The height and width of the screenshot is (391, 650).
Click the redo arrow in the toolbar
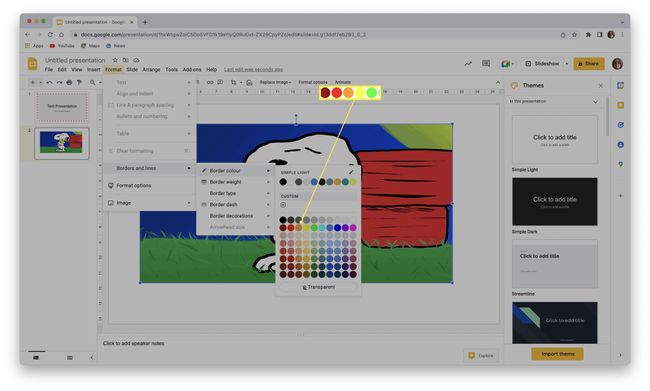(x=59, y=83)
